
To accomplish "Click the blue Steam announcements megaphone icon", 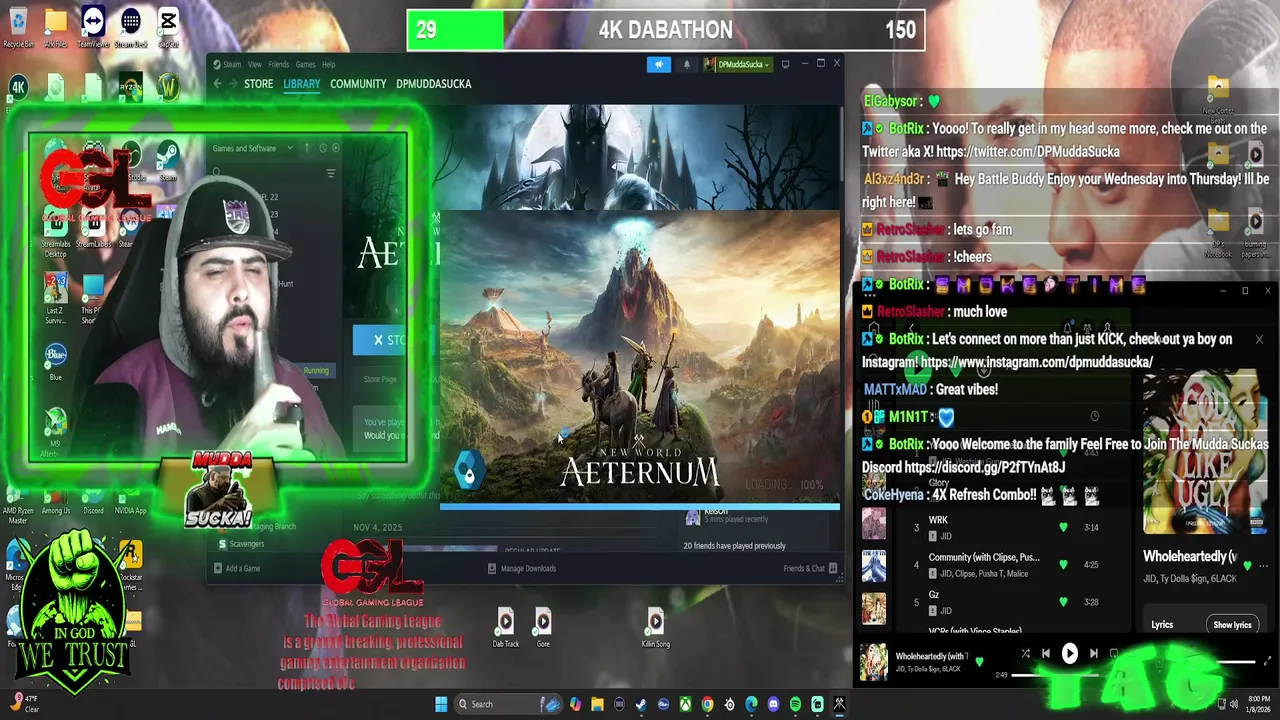I will (x=658, y=64).
